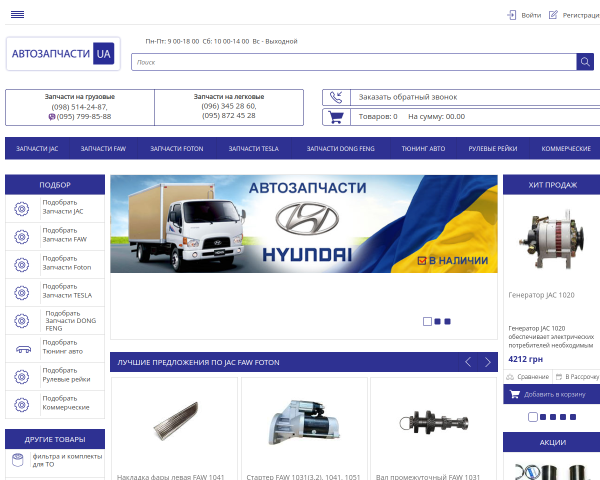The width and height of the screenshot is (600, 480).
Task: Open РУЛЕВЫЕ РЕЙКИ menu item
Action: click(x=493, y=149)
